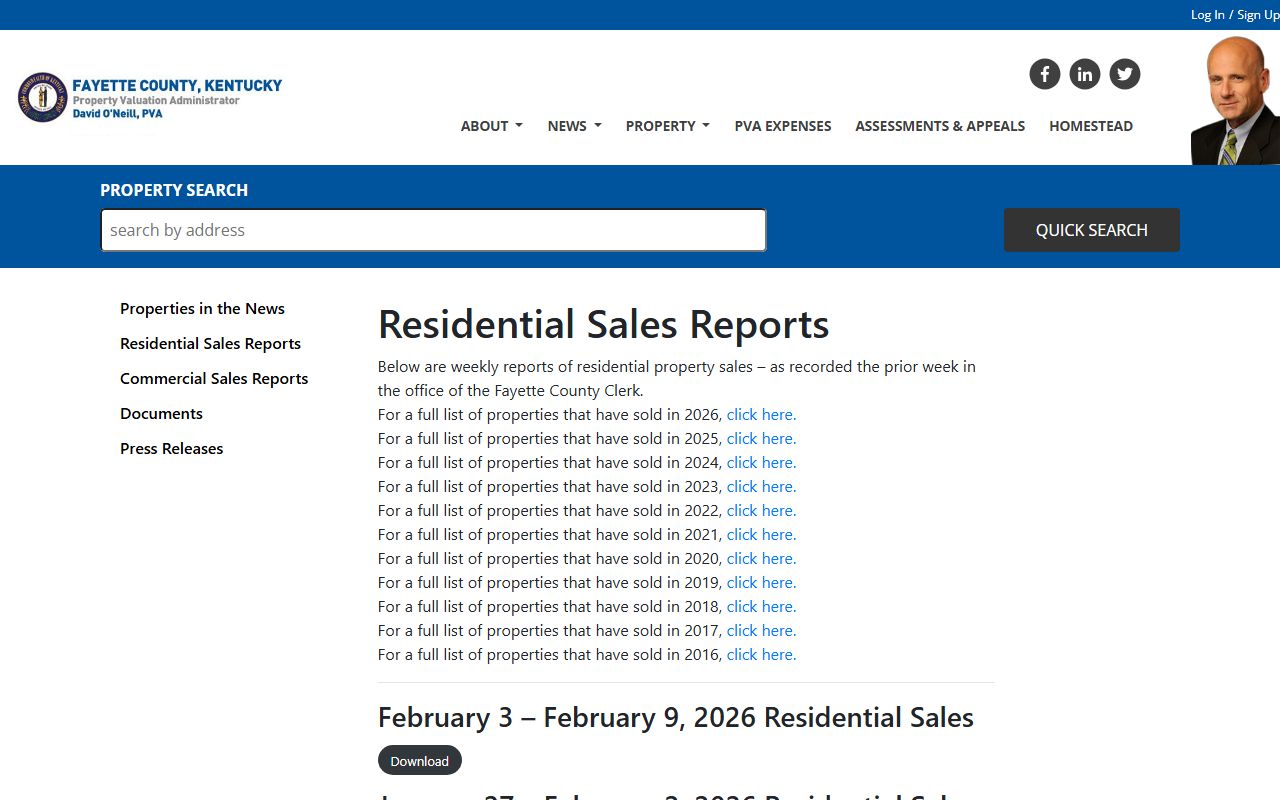Expand the PROPERTY dropdown menu
The width and height of the screenshot is (1280, 800).
coord(667,126)
